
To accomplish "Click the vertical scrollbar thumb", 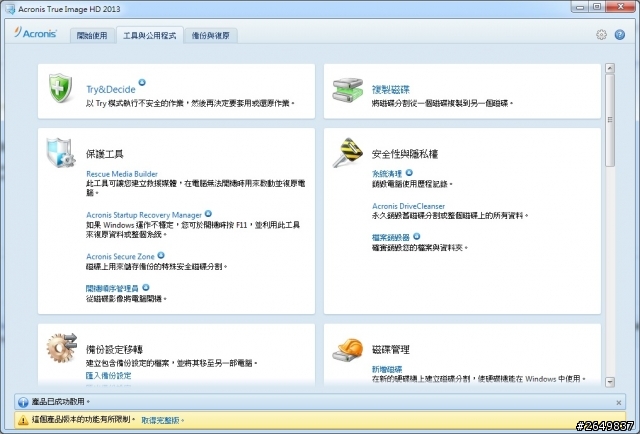I will coord(610,120).
